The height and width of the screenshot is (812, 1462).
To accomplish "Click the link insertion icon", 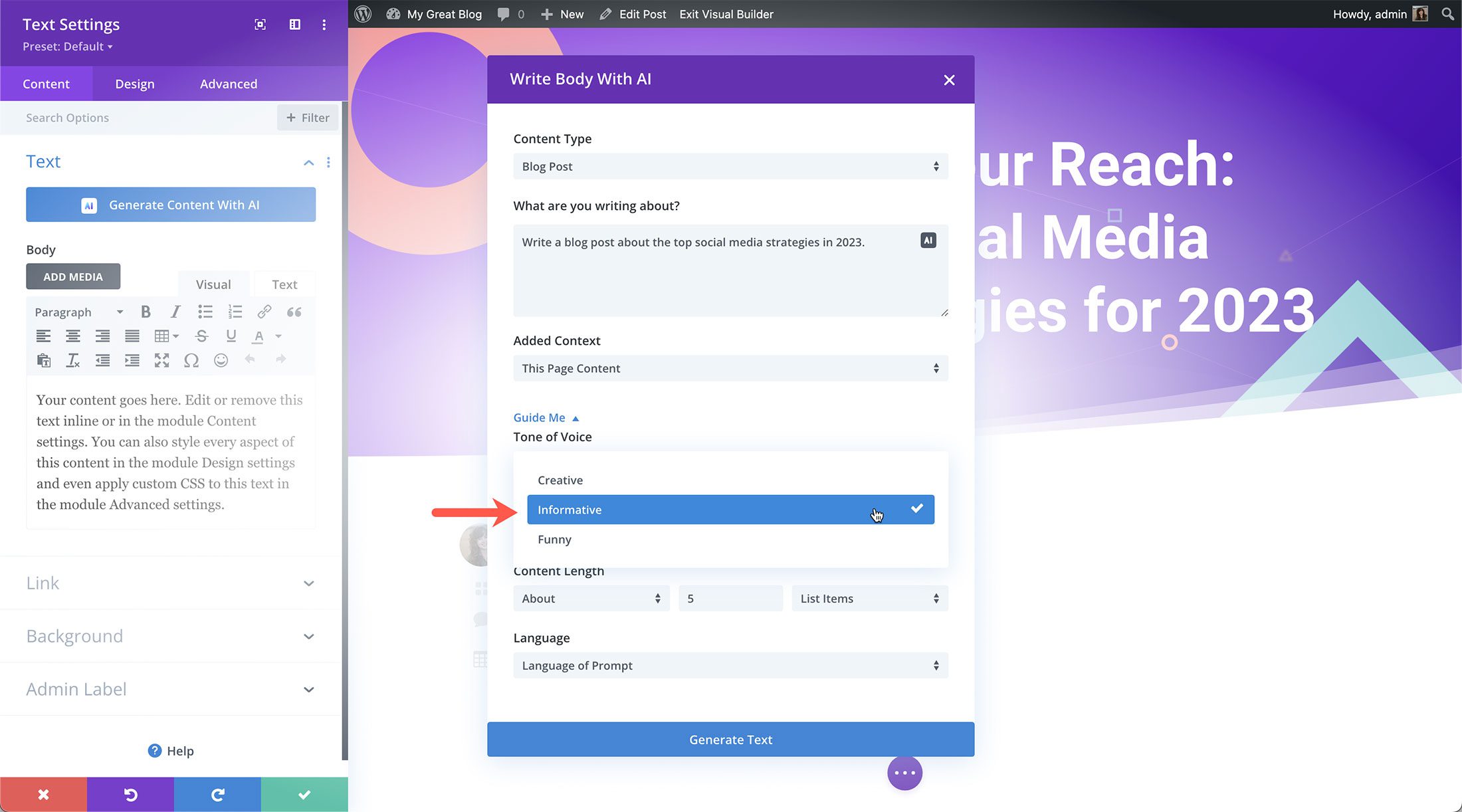I will [x=264, y=311].
